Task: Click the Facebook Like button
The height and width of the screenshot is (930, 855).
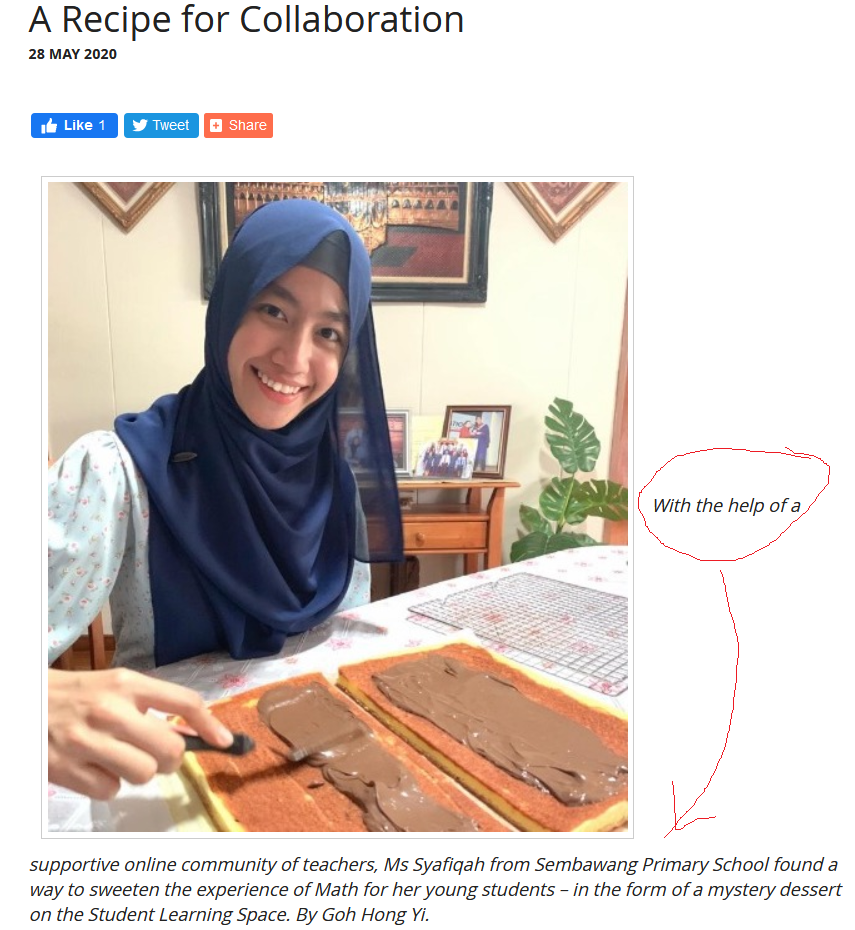Action: pyautogui.click(x=74, y=125)
